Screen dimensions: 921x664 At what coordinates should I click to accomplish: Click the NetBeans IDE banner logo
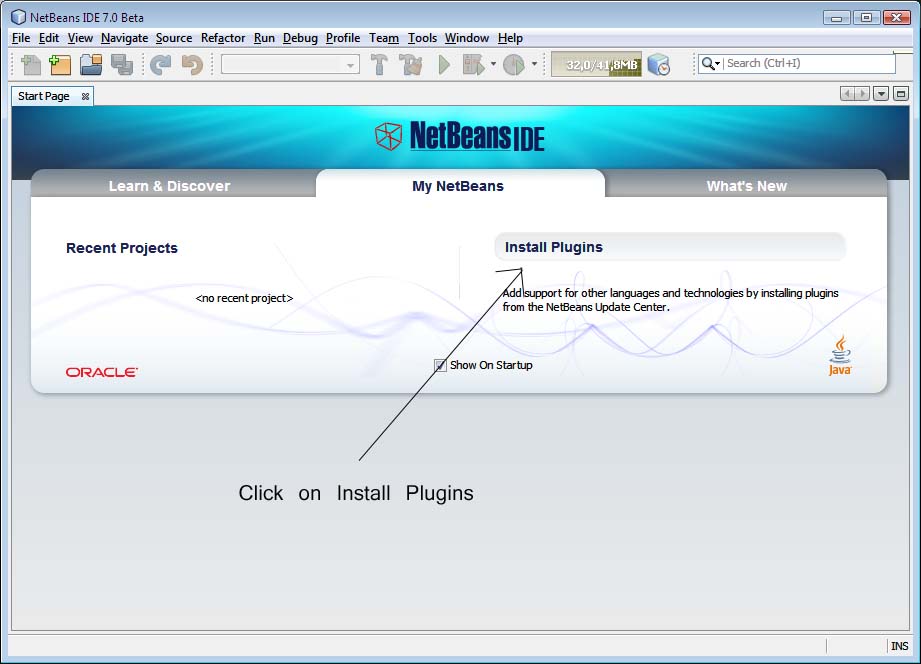459,136
